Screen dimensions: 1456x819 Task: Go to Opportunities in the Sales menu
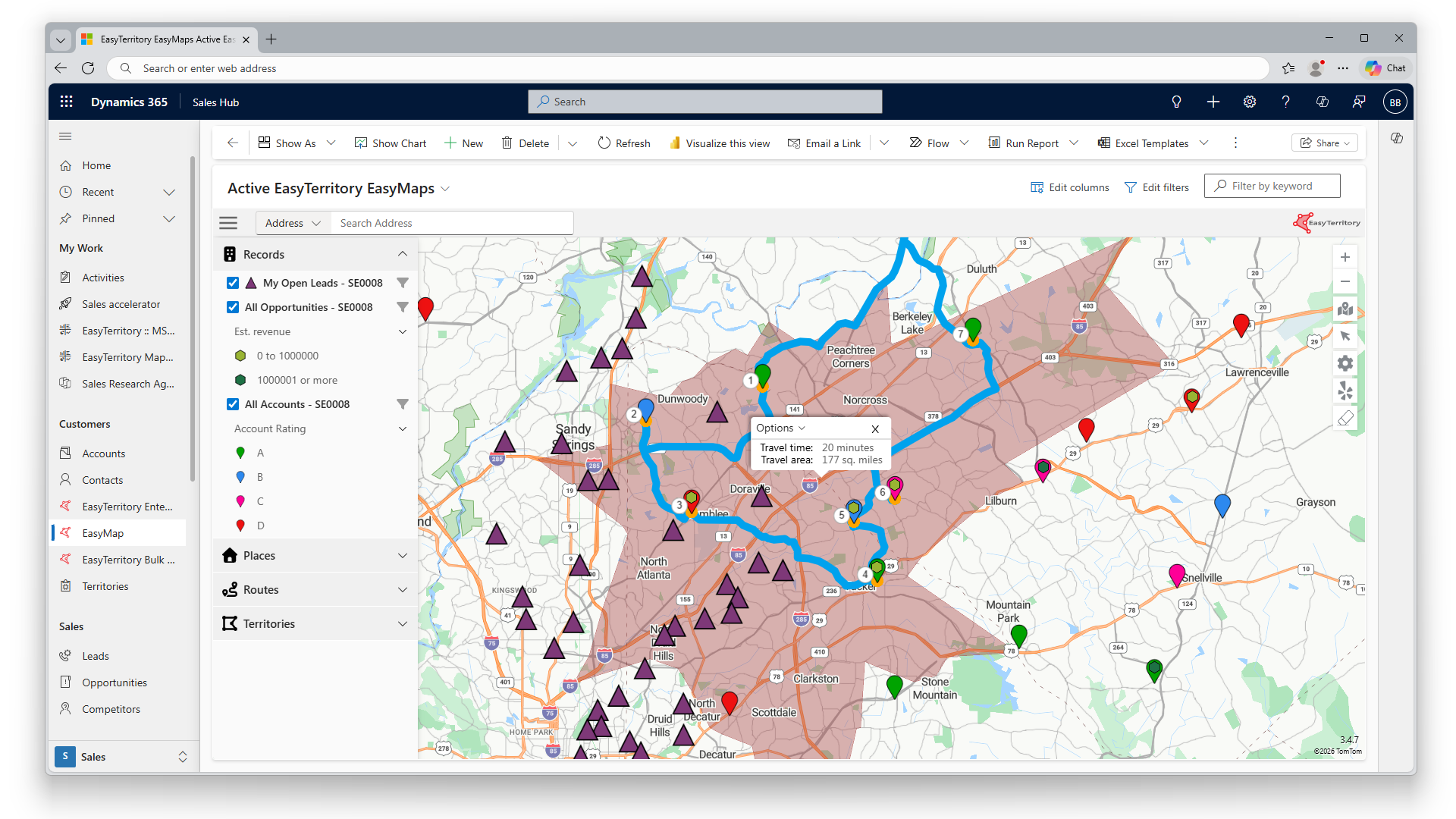pyautogui.click(x=115, y=682)
